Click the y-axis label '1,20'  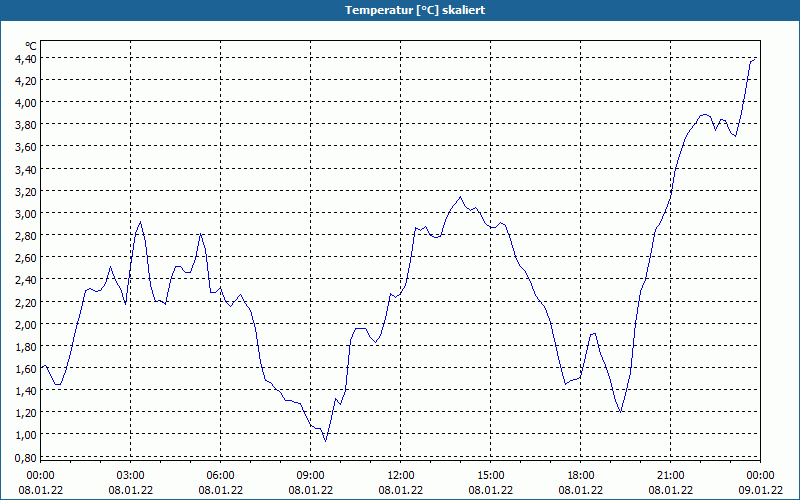26,413
